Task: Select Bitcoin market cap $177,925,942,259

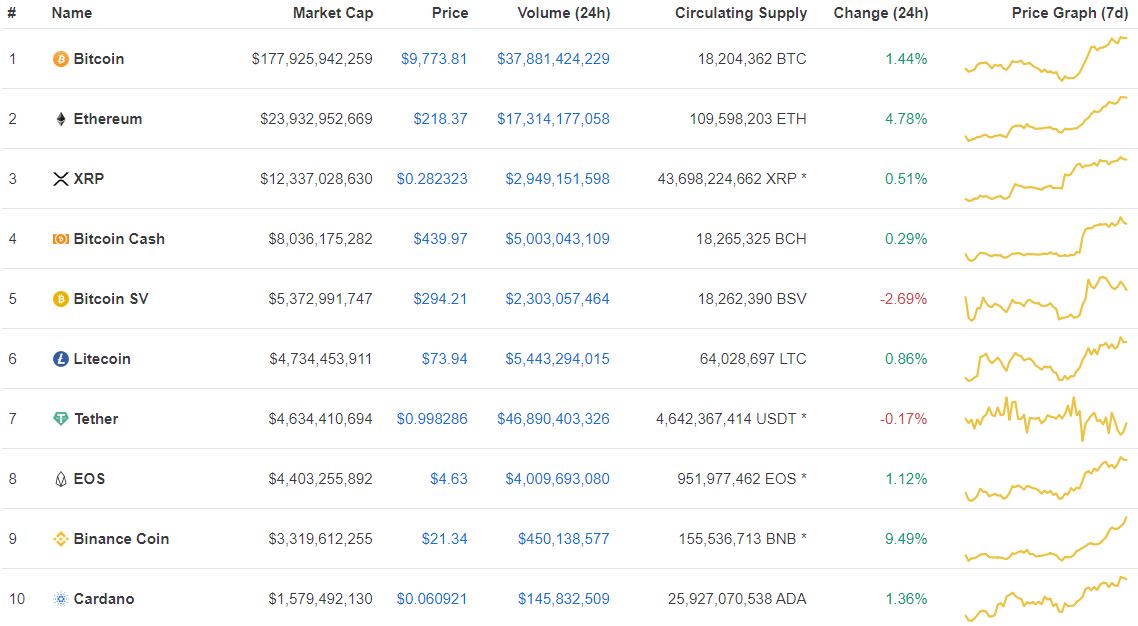Action: click(x=312, y=59)
